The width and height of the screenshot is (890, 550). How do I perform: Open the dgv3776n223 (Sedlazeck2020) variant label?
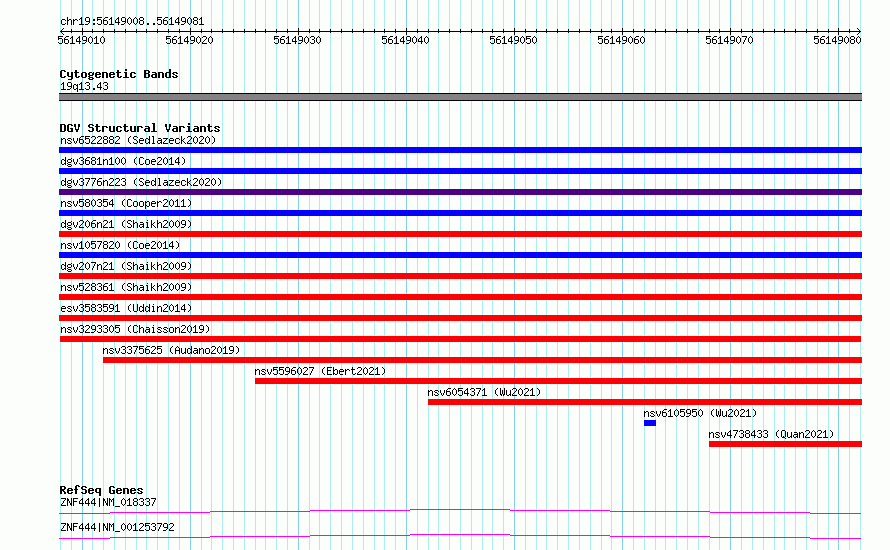pos(141,182)
